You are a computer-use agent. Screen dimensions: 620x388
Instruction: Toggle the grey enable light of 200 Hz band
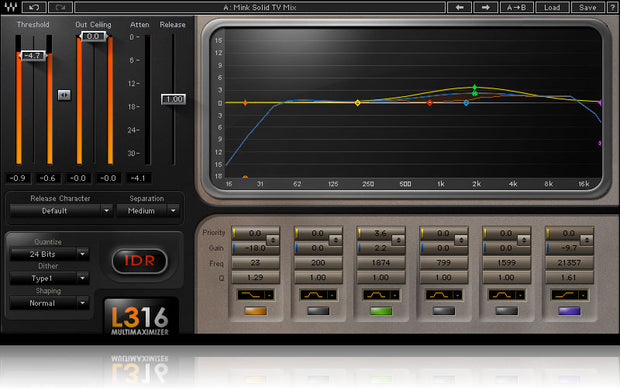coord(318,311)
